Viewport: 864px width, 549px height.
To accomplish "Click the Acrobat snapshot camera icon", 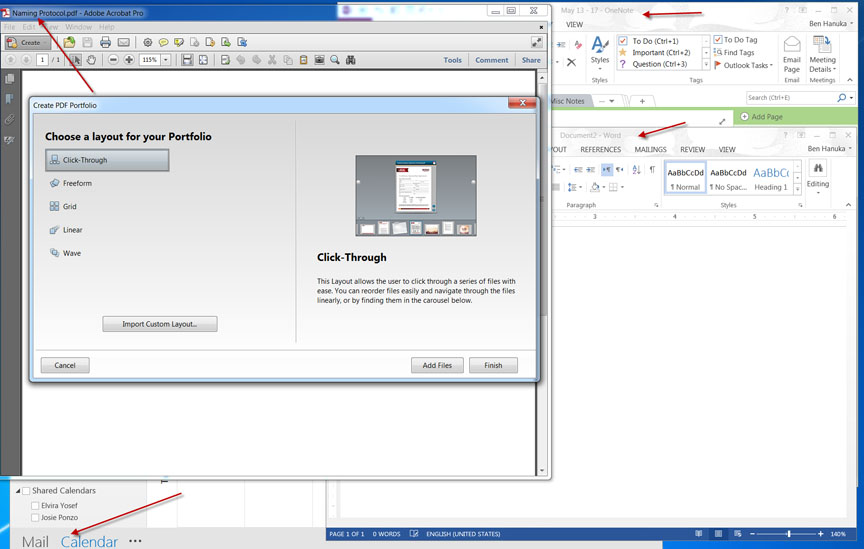I will point(319,60).
